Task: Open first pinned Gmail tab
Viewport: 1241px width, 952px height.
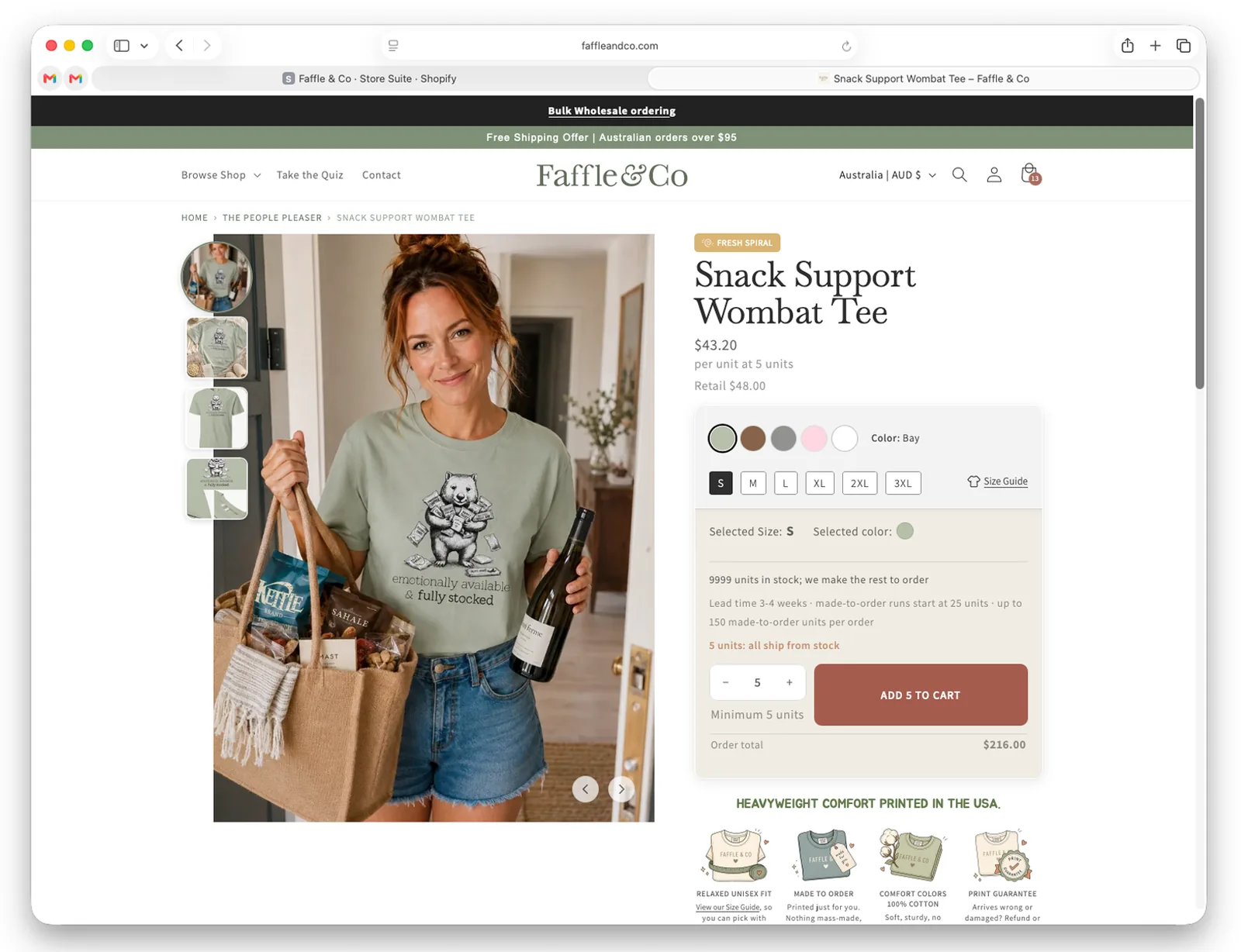Action: point(50,78)
